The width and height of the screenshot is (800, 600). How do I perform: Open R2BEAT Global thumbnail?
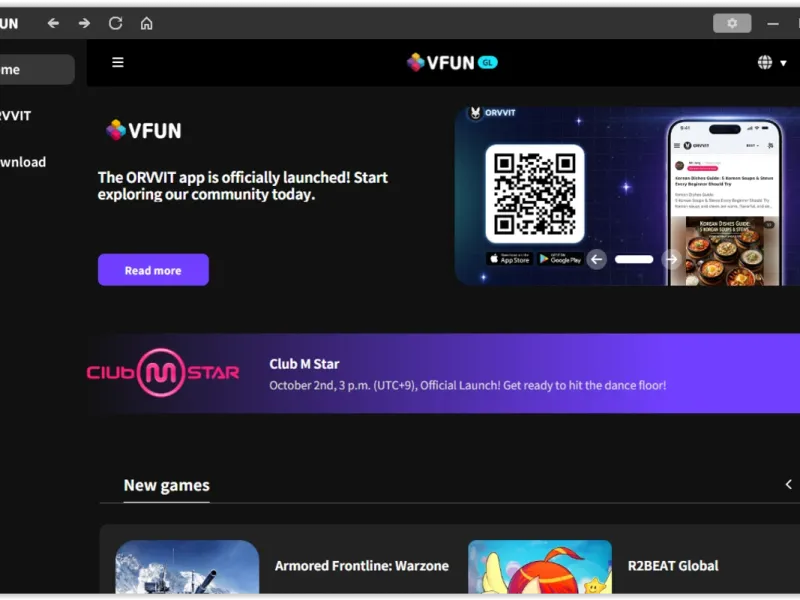click(x=540, y=566)
